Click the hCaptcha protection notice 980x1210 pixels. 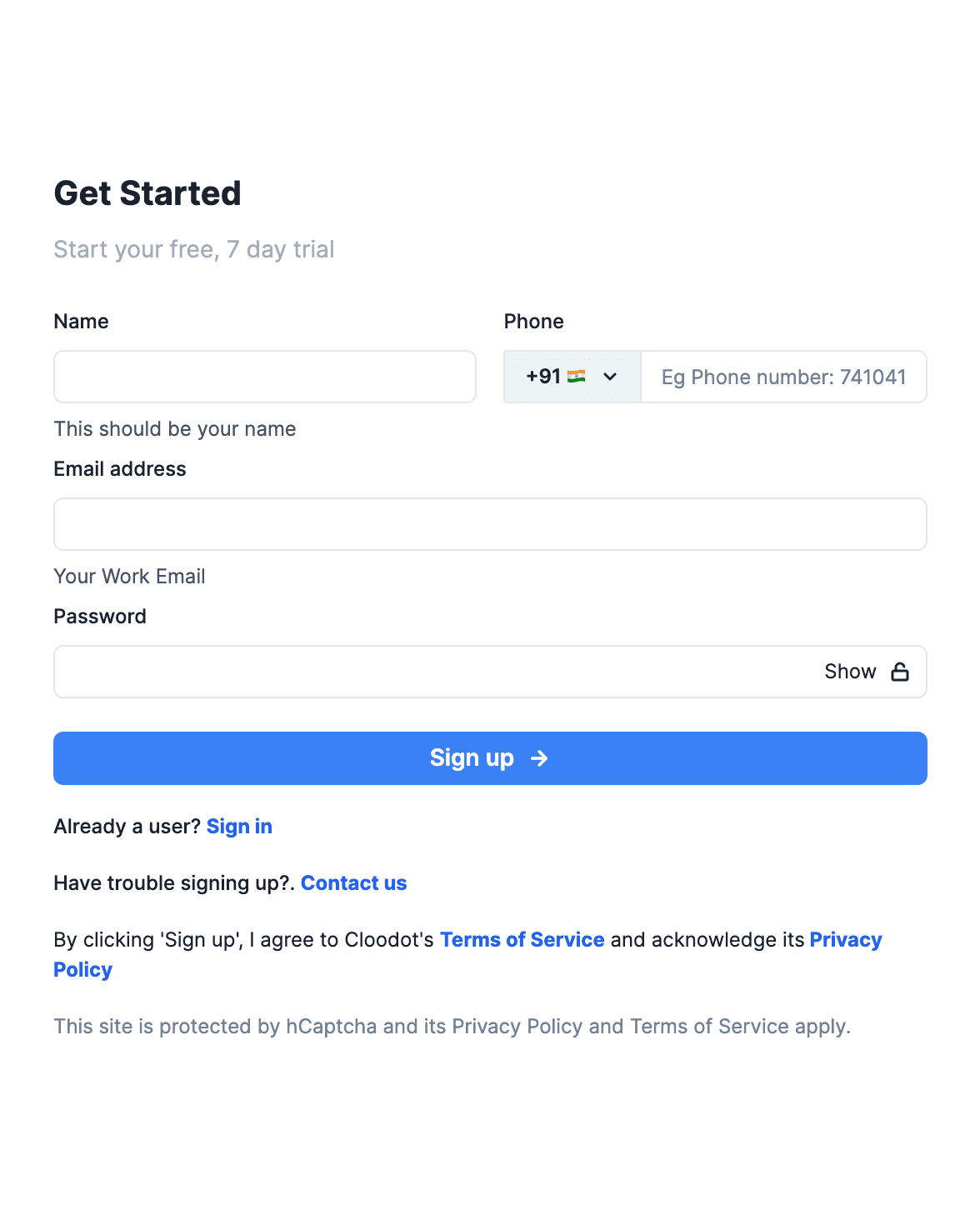tap(452, 1026)
